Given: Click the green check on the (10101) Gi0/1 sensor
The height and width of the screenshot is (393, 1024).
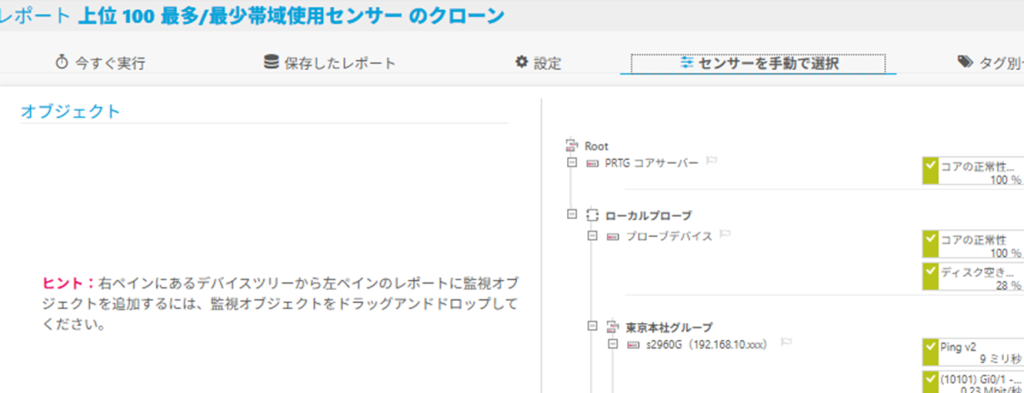Looking at the screenshot, I should [x=930, y=382].
